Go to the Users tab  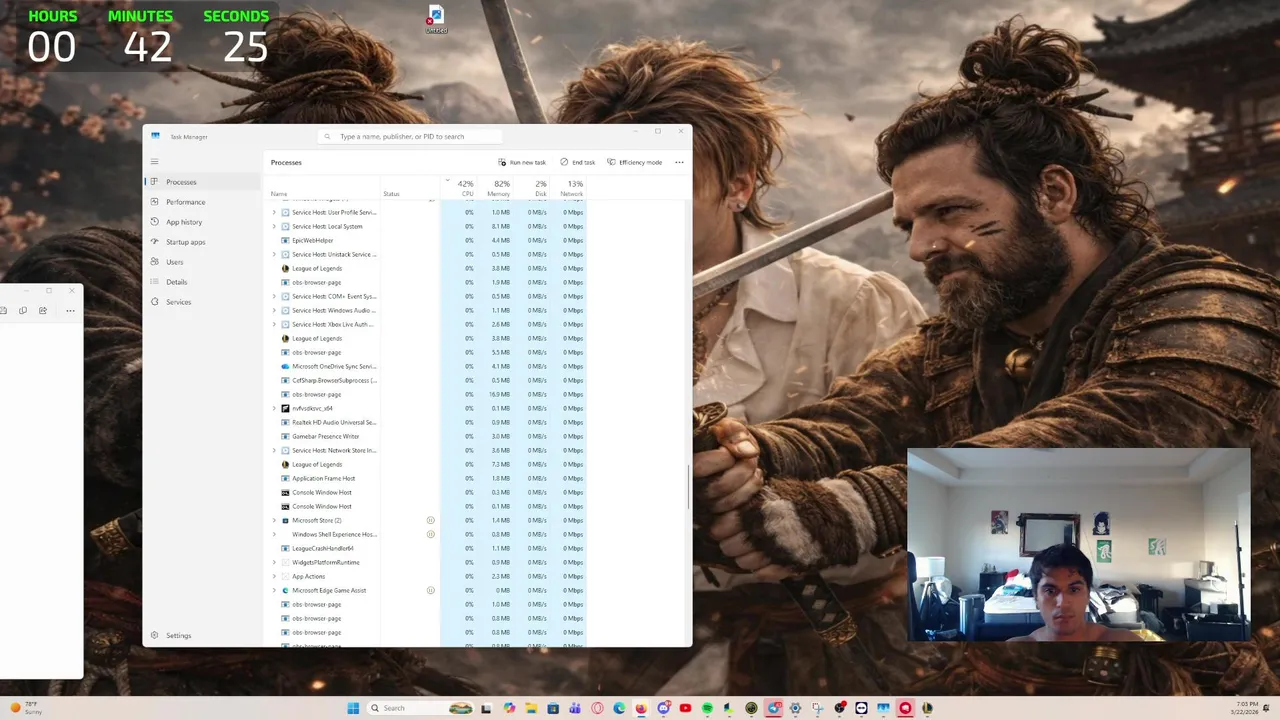coord(203,262)
